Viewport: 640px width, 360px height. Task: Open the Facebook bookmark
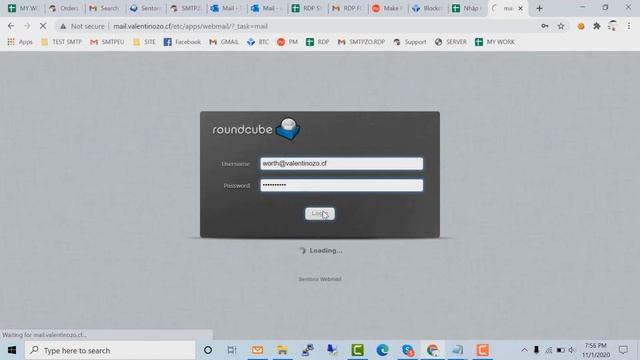click(x=182, y=42)
